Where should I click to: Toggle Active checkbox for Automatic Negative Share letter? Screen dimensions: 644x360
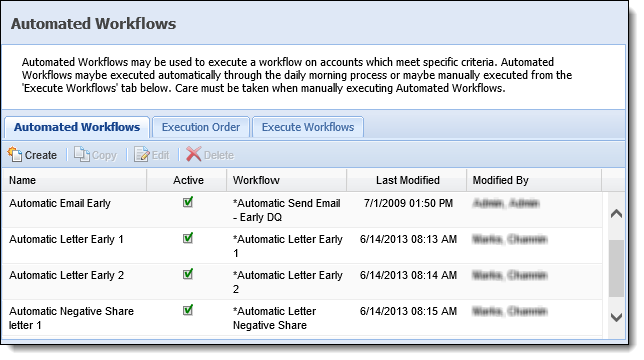[x=188, y=310]
